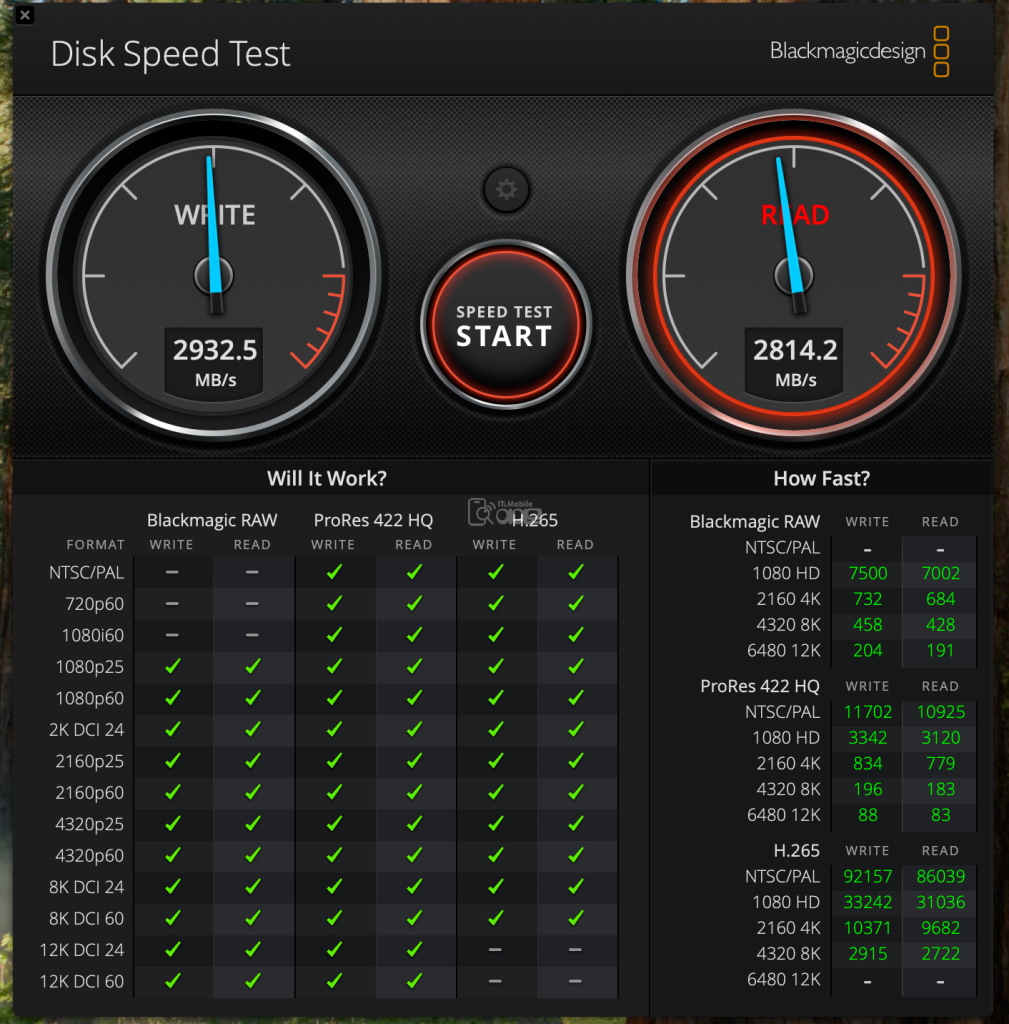
Task: Click the 12K DCI 60 ProRes read checkmark
Action: point(414,980)
